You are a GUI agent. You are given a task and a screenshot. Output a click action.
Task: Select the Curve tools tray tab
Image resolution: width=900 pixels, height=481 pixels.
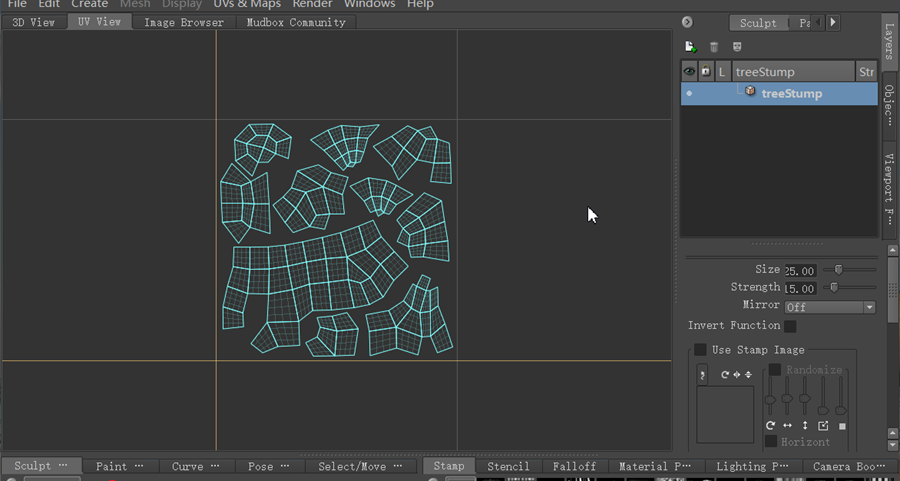click(195, 466)
